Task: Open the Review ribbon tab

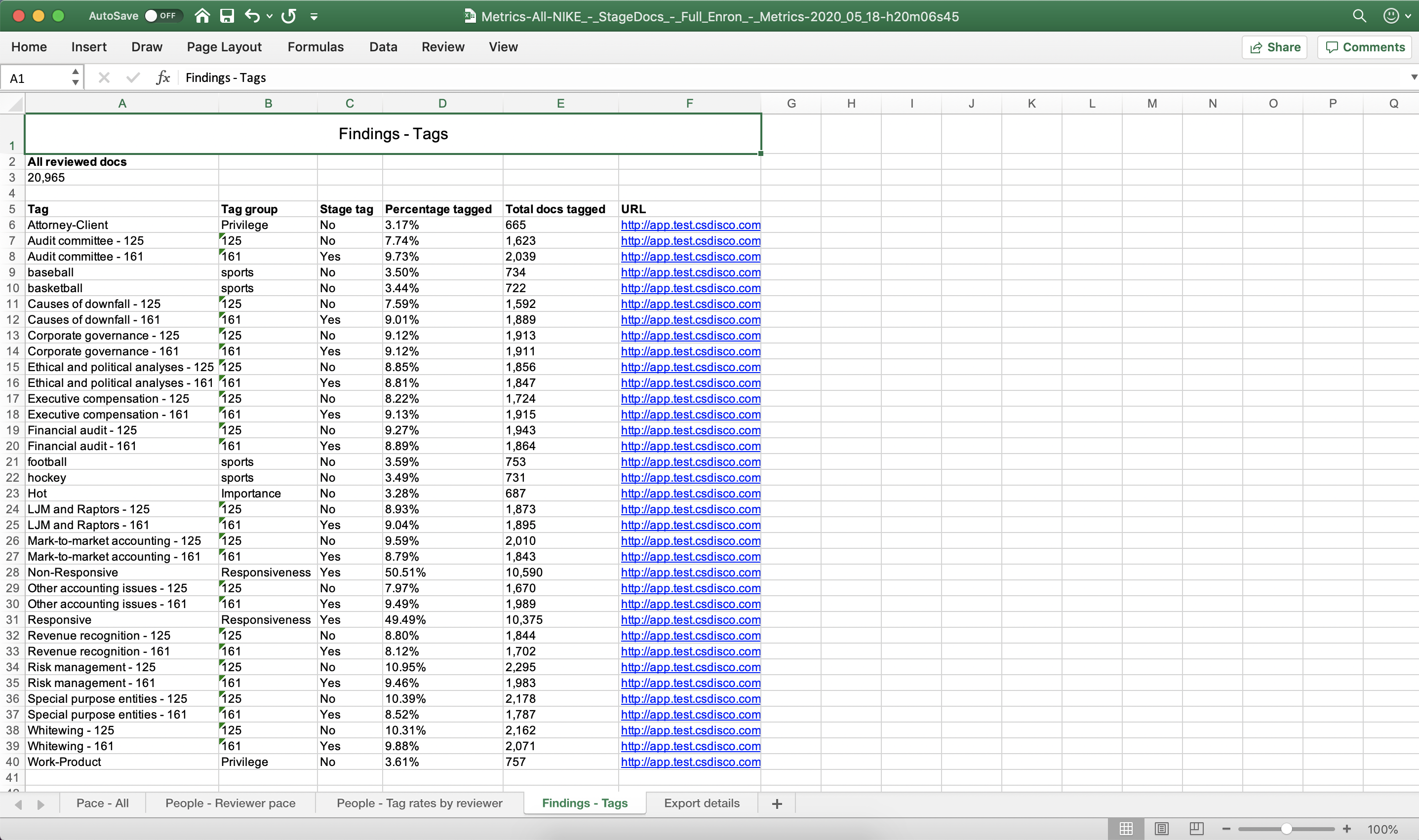Action: click(443, 47)
